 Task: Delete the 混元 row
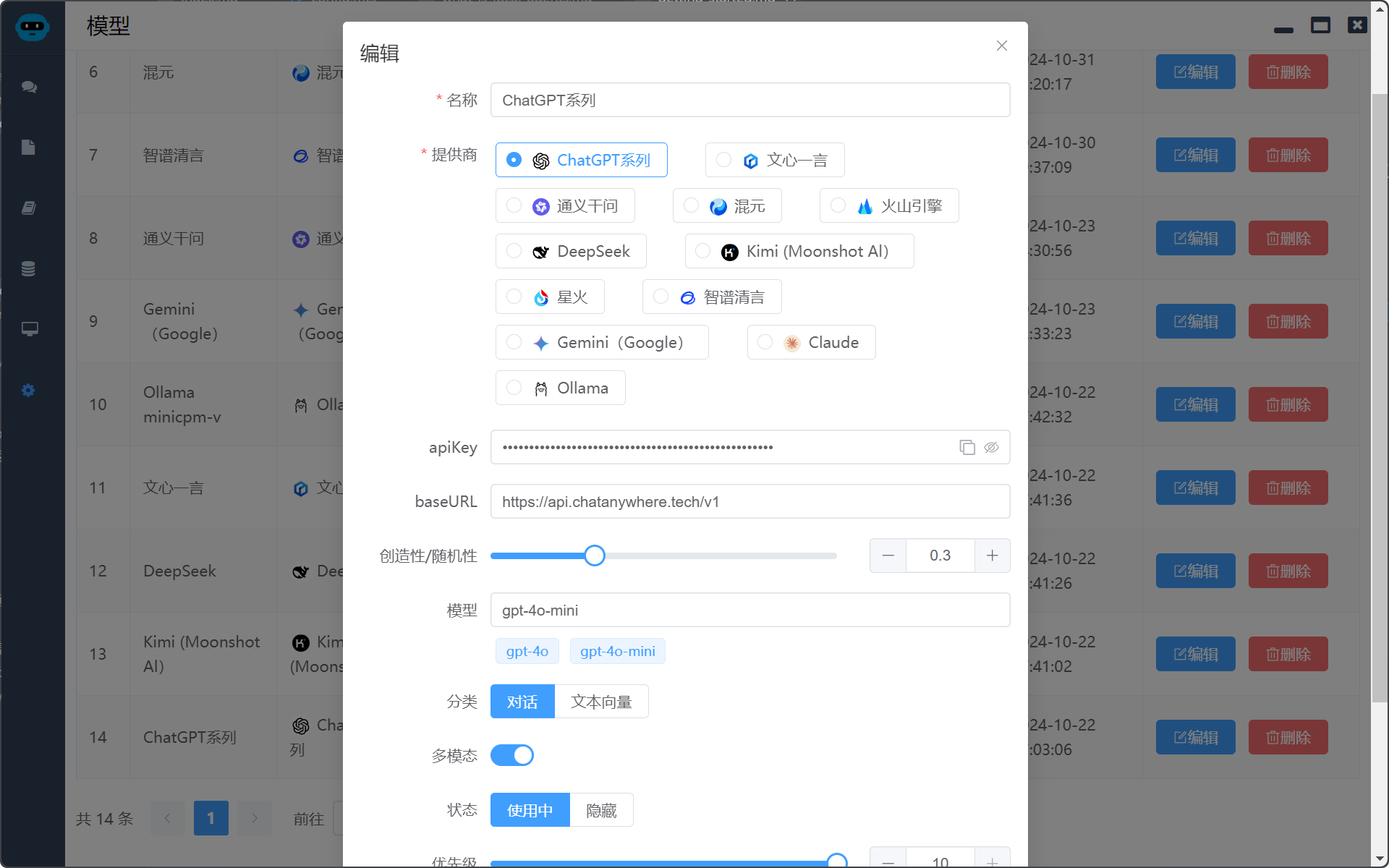click(x=1288, y=72)
